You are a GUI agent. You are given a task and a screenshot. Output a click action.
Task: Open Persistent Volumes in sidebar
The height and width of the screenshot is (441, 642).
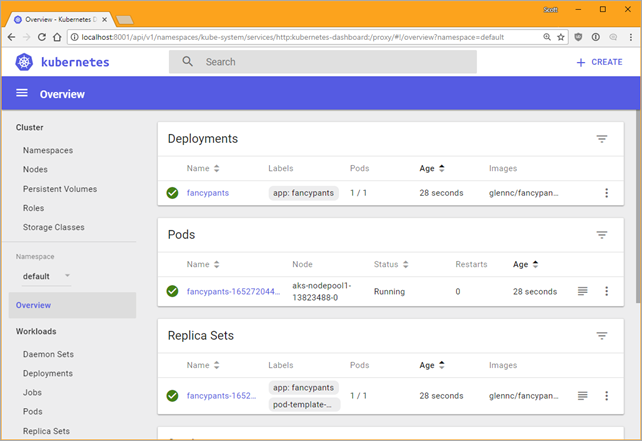(x=60, y=189)
